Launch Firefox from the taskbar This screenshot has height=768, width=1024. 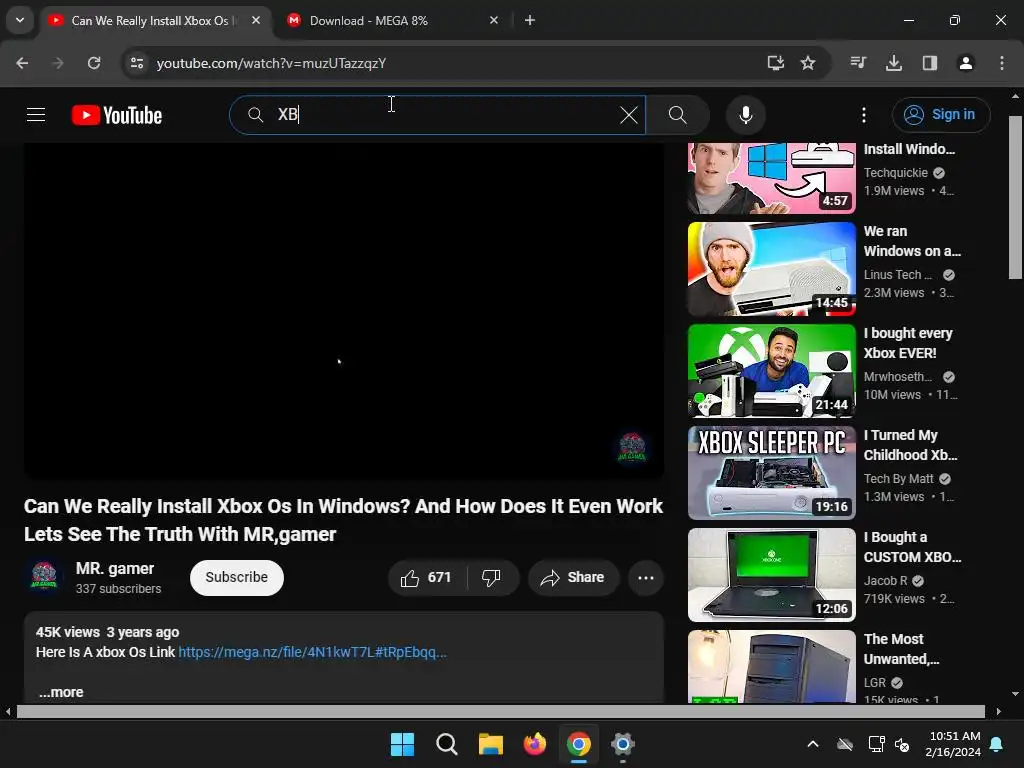[x=535, y=744]
